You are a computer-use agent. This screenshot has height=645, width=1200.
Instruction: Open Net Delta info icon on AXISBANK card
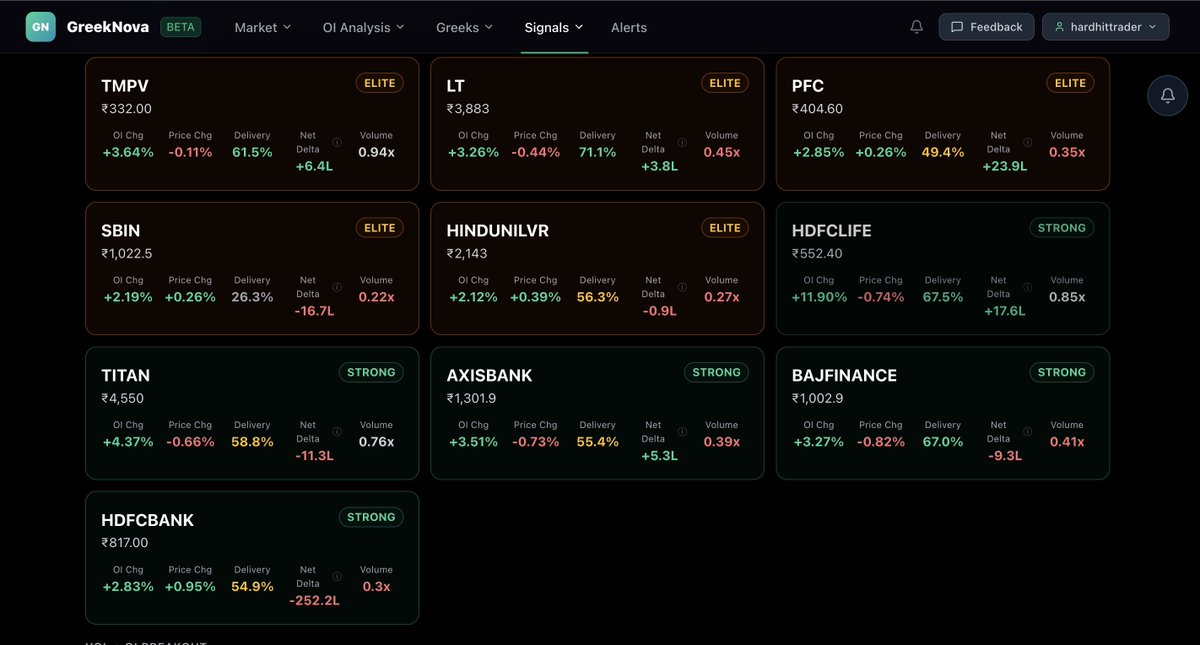[682, 432]
